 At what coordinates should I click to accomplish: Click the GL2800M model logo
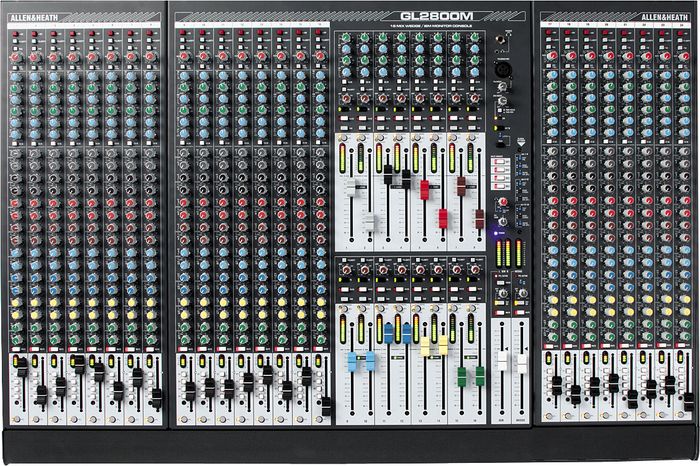(437, 17)
